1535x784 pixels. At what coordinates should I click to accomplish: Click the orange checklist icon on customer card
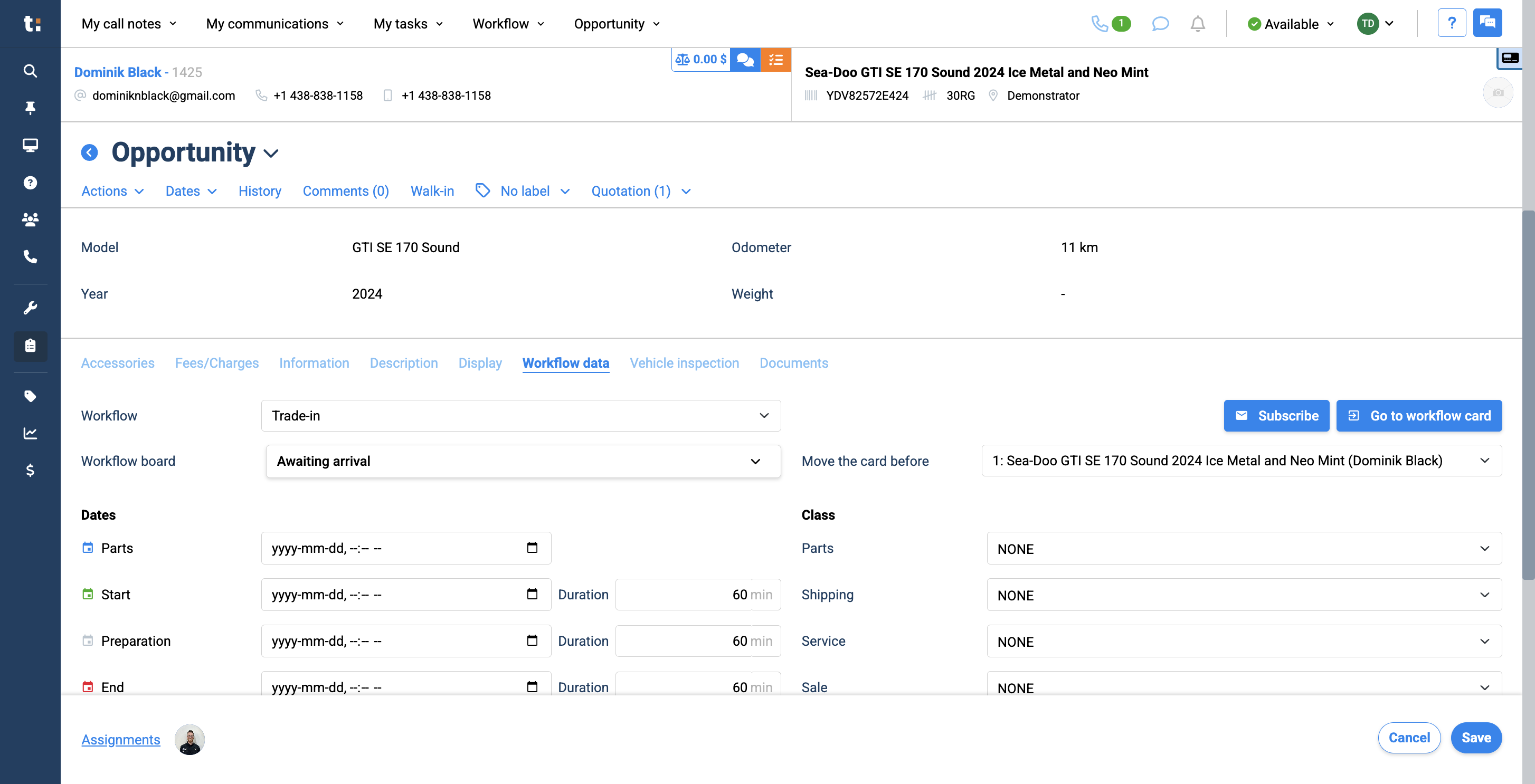tap(776, 59)
